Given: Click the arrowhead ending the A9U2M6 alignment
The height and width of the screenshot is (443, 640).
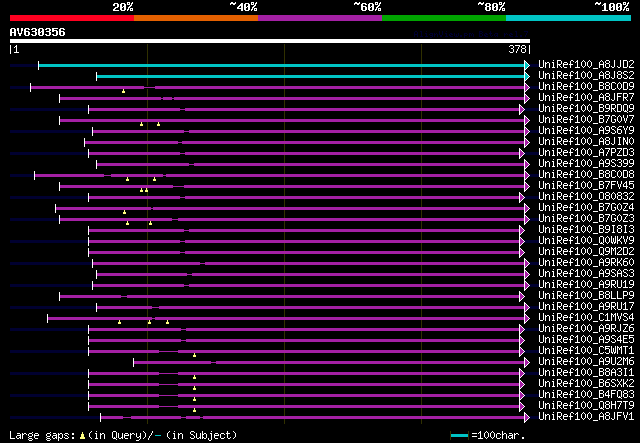Looking at the screenshot, I should tap(527, 362).
